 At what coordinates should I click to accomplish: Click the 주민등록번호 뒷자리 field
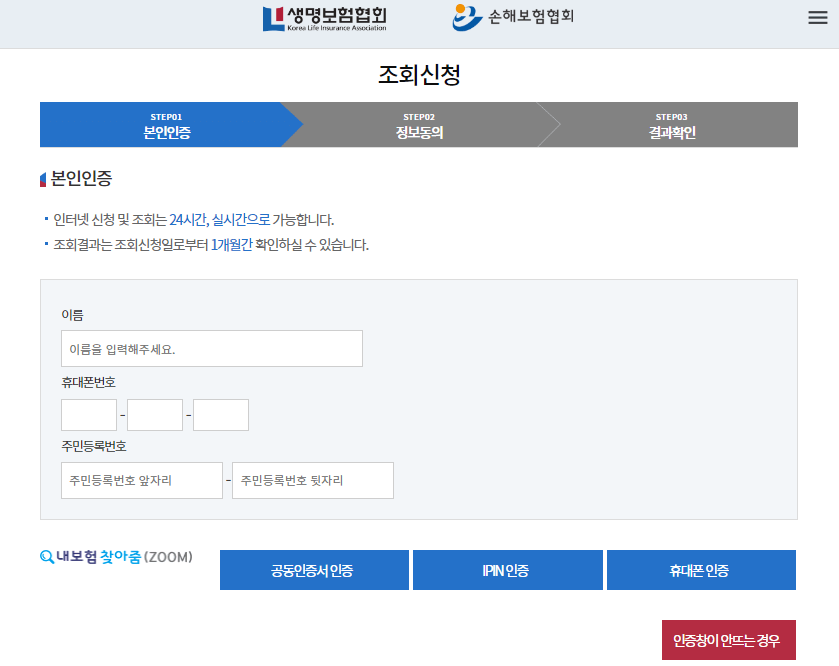point(313,480)
